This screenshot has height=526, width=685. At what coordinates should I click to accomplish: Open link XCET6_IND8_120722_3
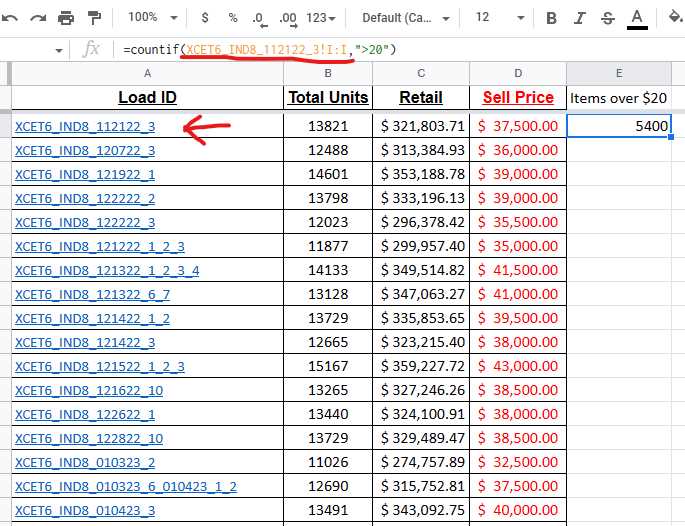click(x=85, y=151)
